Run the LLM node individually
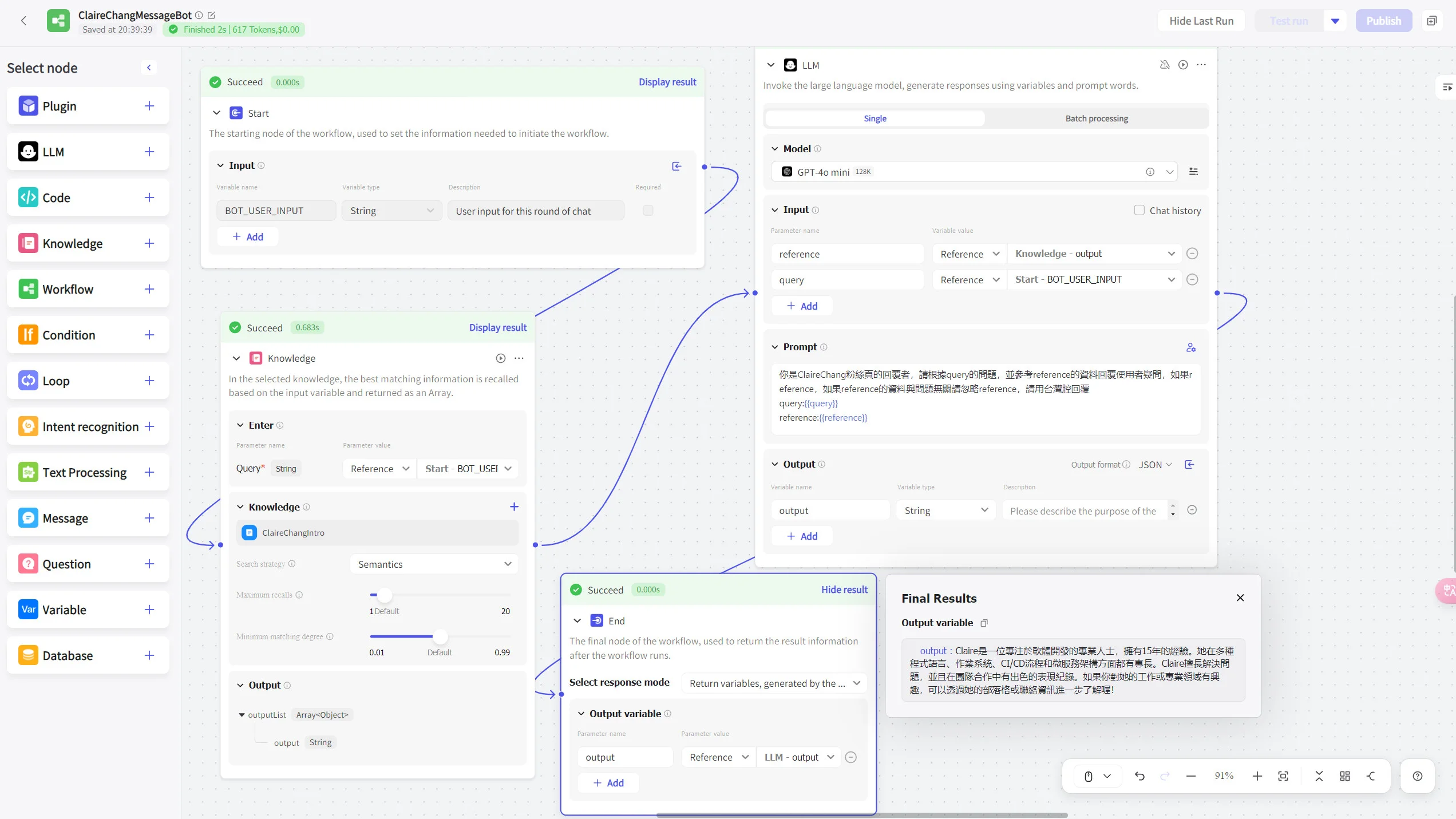1456x819 pixels. pyautogui.click(x=1183, y=65)
